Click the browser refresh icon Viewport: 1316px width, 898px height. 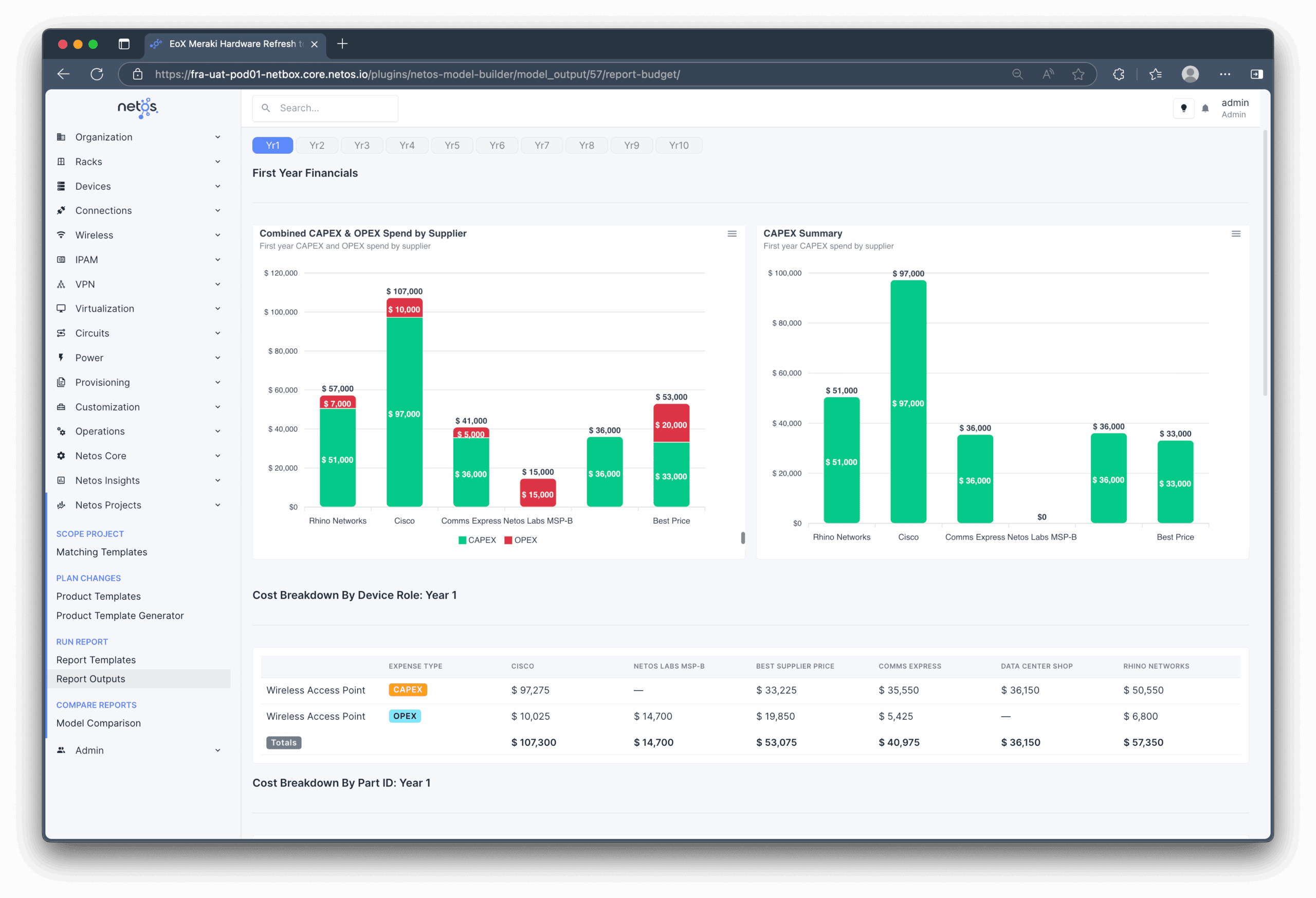pyautogui.click(x=97, y=74)
